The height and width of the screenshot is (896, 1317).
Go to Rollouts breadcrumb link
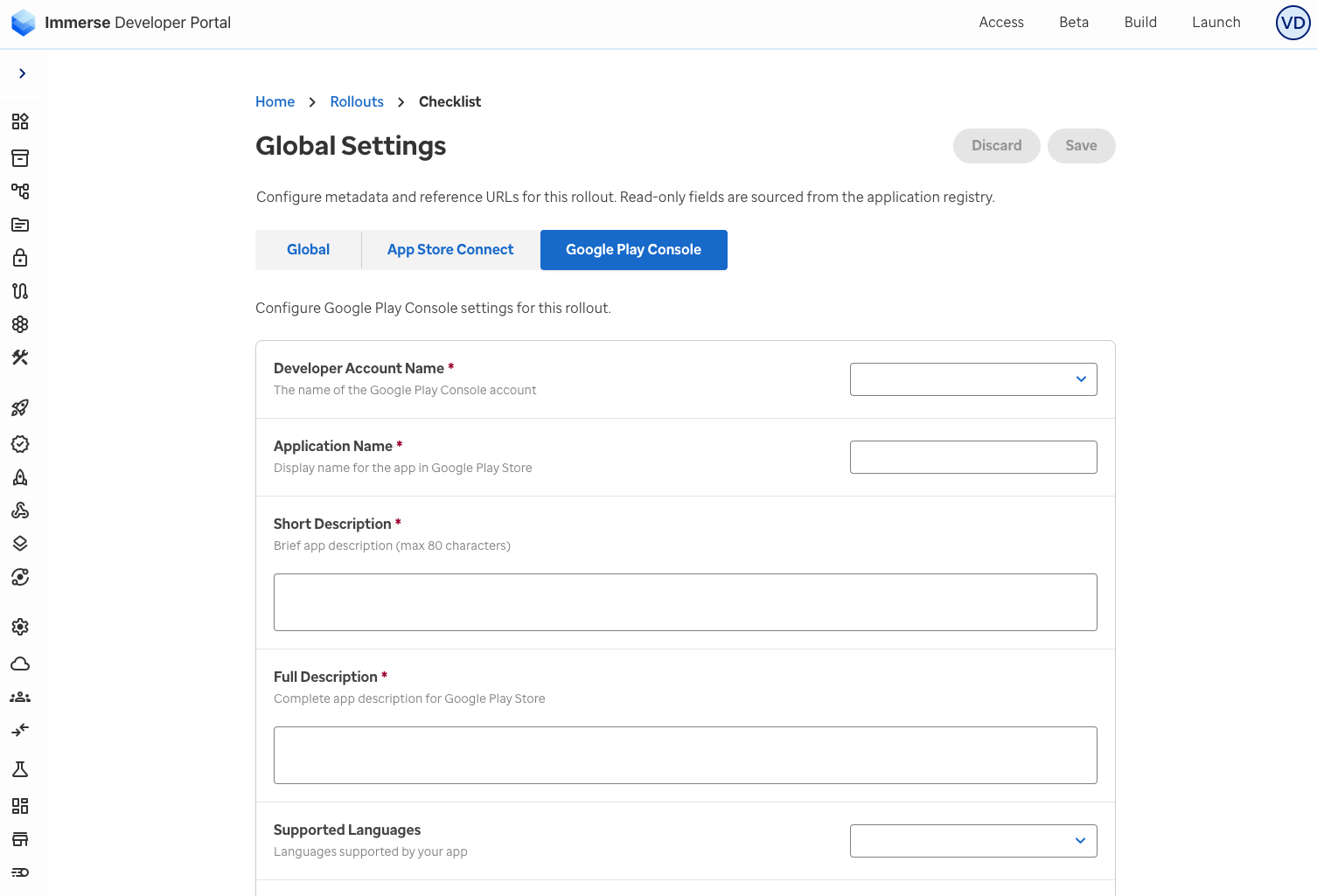(x=357, y=101)
